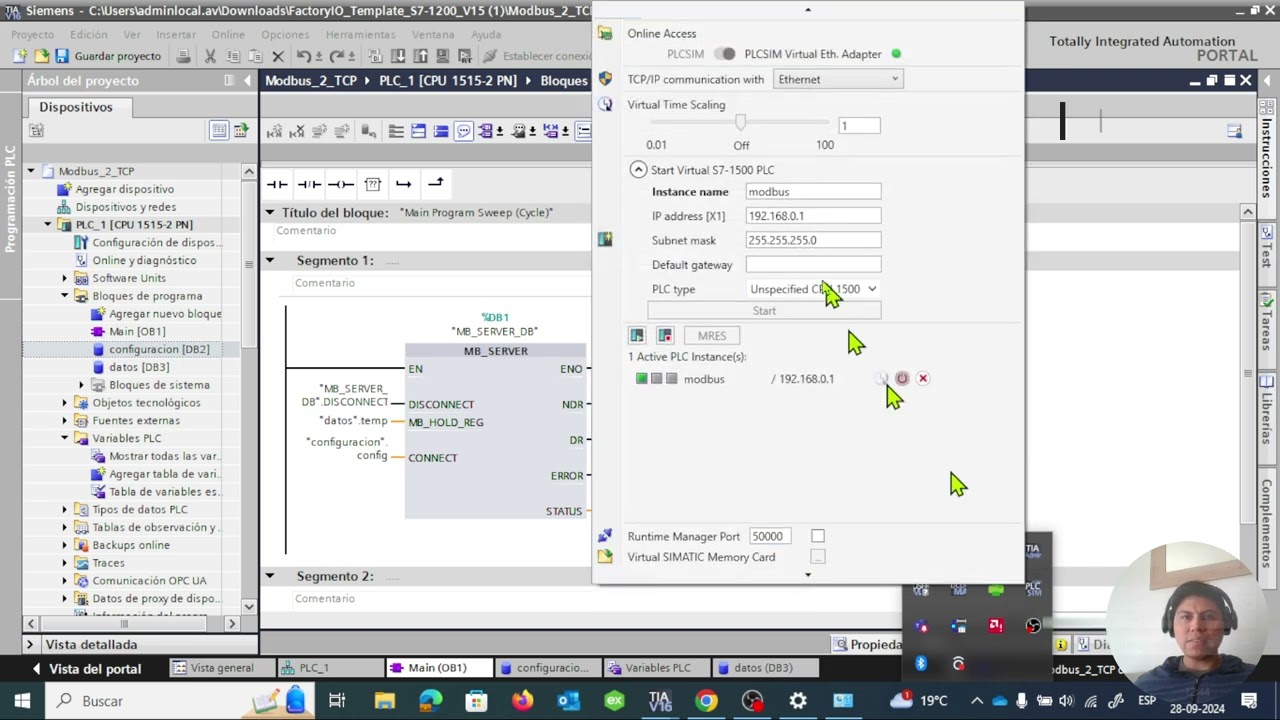Screen dimensions: 1280x720
Task: Open the Propiedades inspector tab
Action: coord(866,645)
